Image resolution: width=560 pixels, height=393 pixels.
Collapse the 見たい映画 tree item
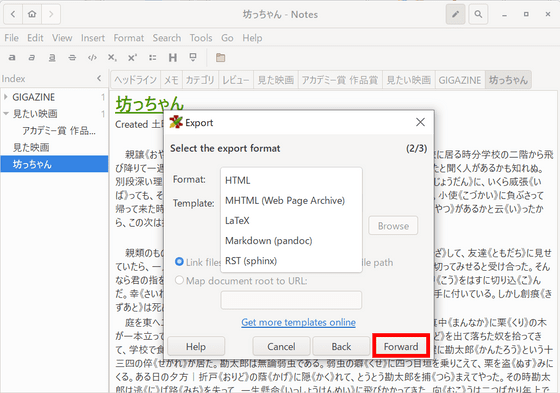pos(6,114)
